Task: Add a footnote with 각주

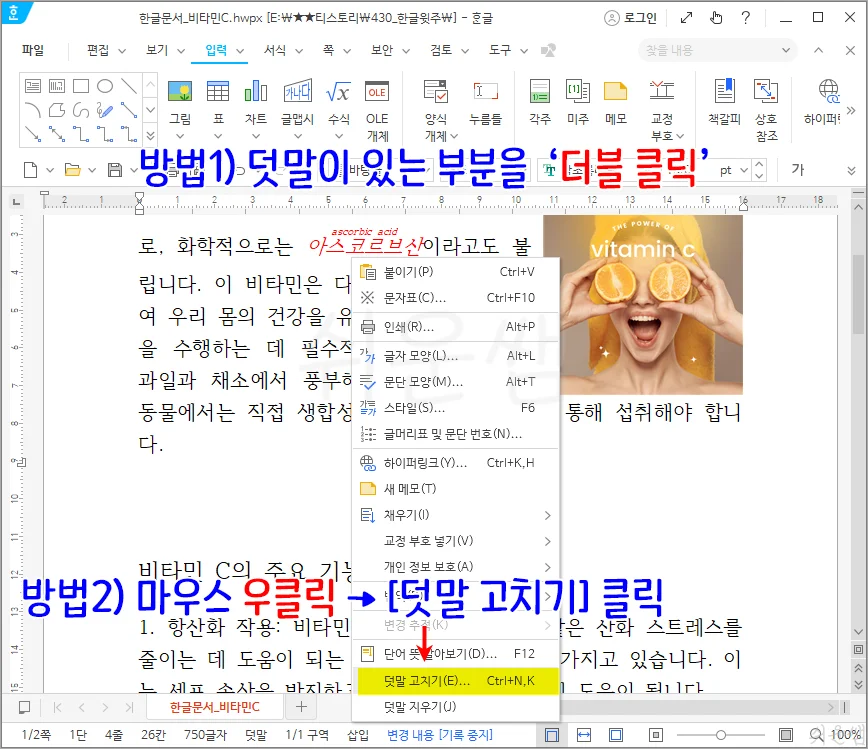Action: pos(540,91)
